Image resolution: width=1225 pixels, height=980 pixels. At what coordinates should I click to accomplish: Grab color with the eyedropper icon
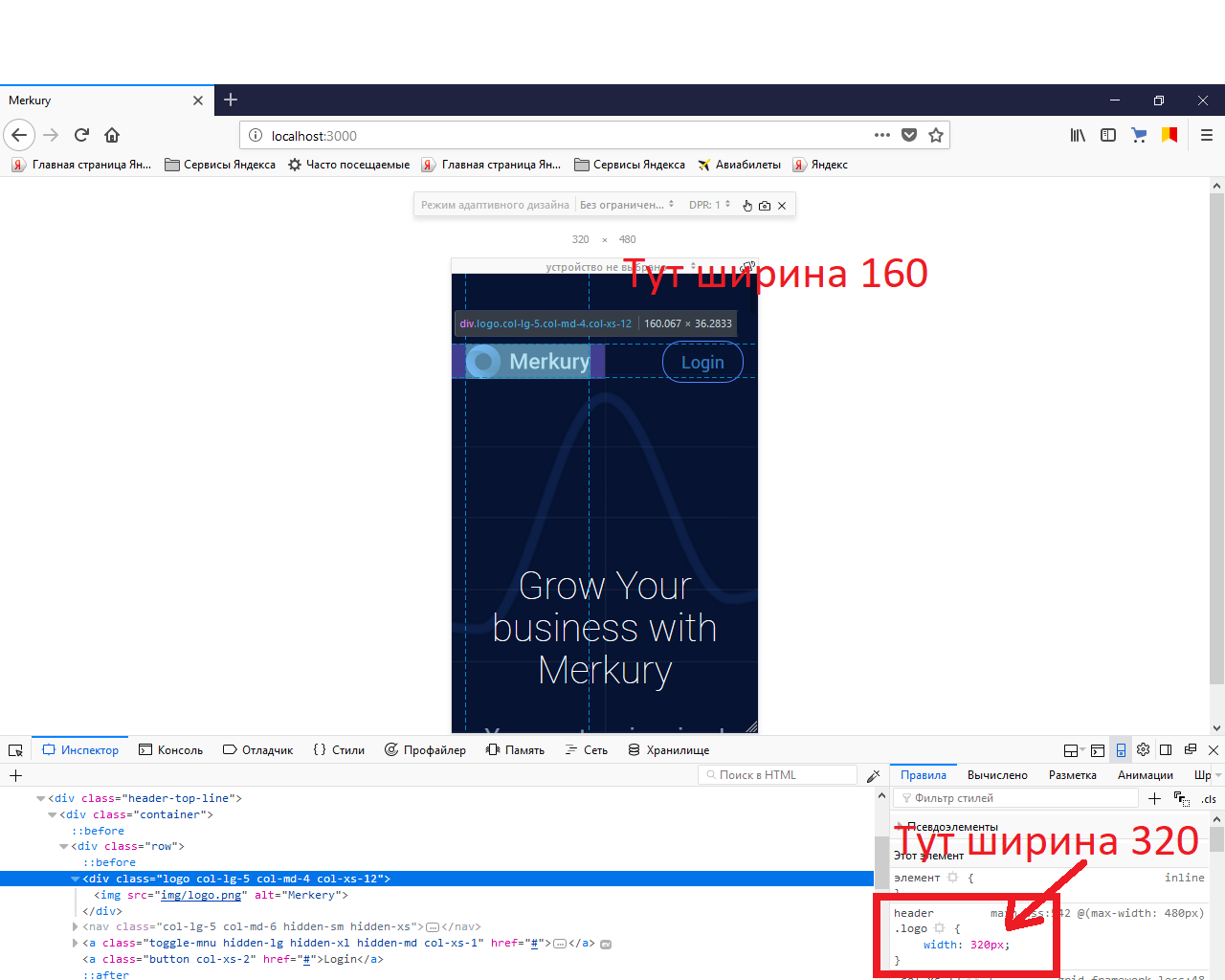click(x=873, y=775)
